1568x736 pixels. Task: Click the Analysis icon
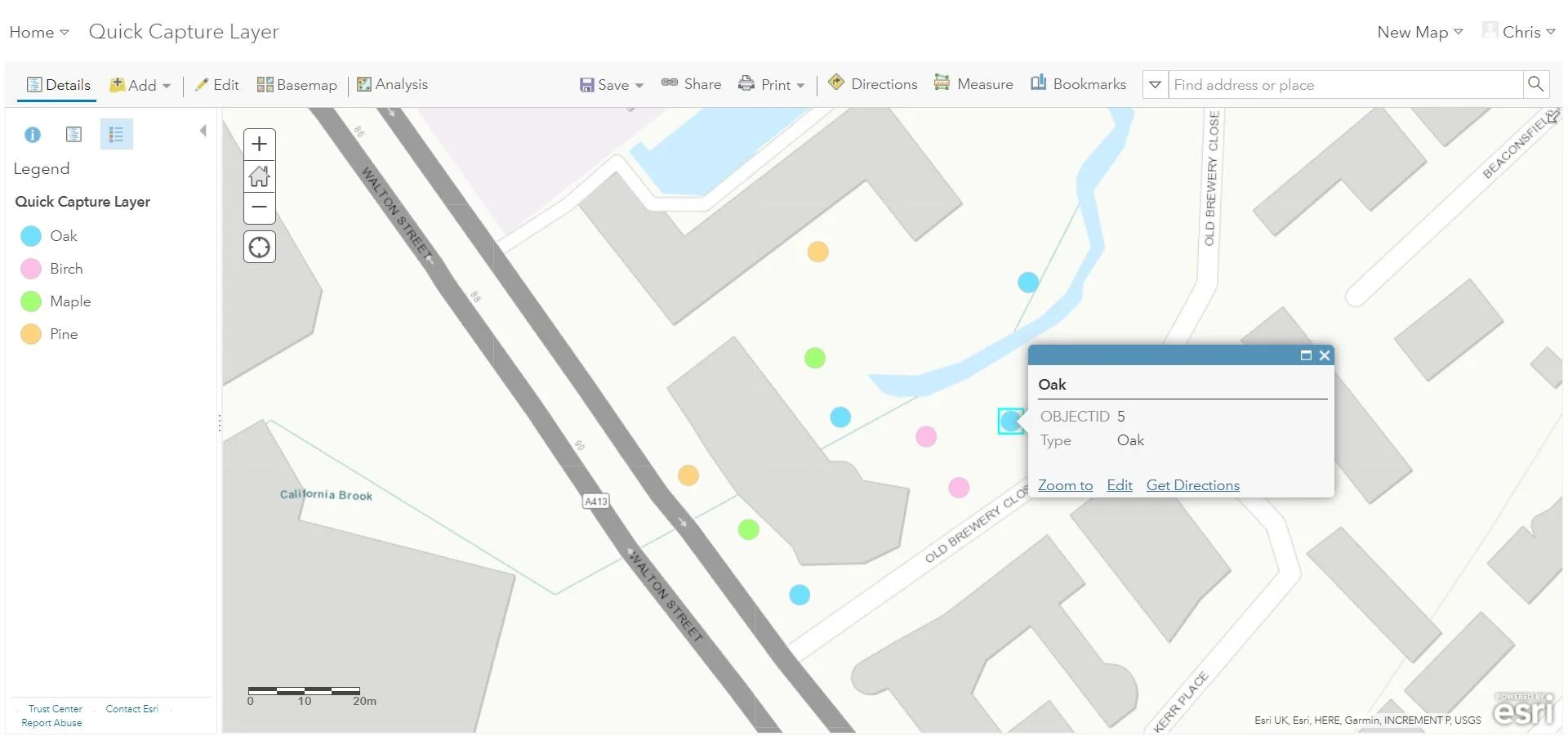364,84
